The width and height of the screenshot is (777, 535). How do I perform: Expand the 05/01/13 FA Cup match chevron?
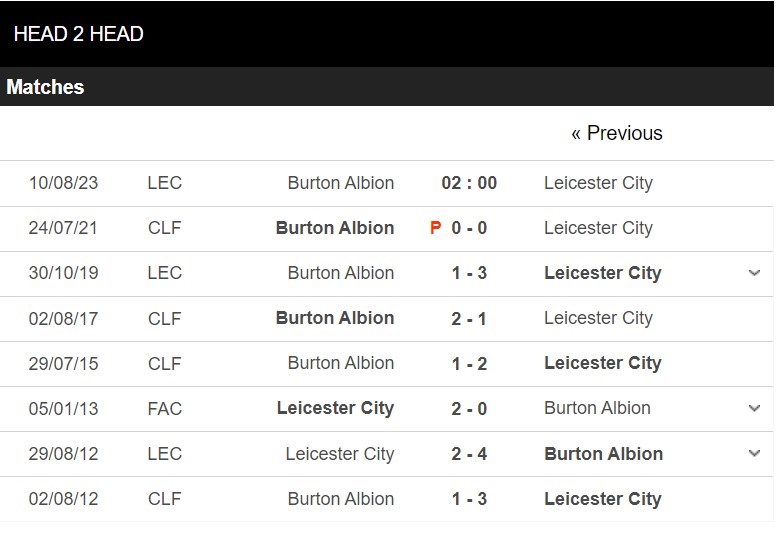tap(754, 408)
